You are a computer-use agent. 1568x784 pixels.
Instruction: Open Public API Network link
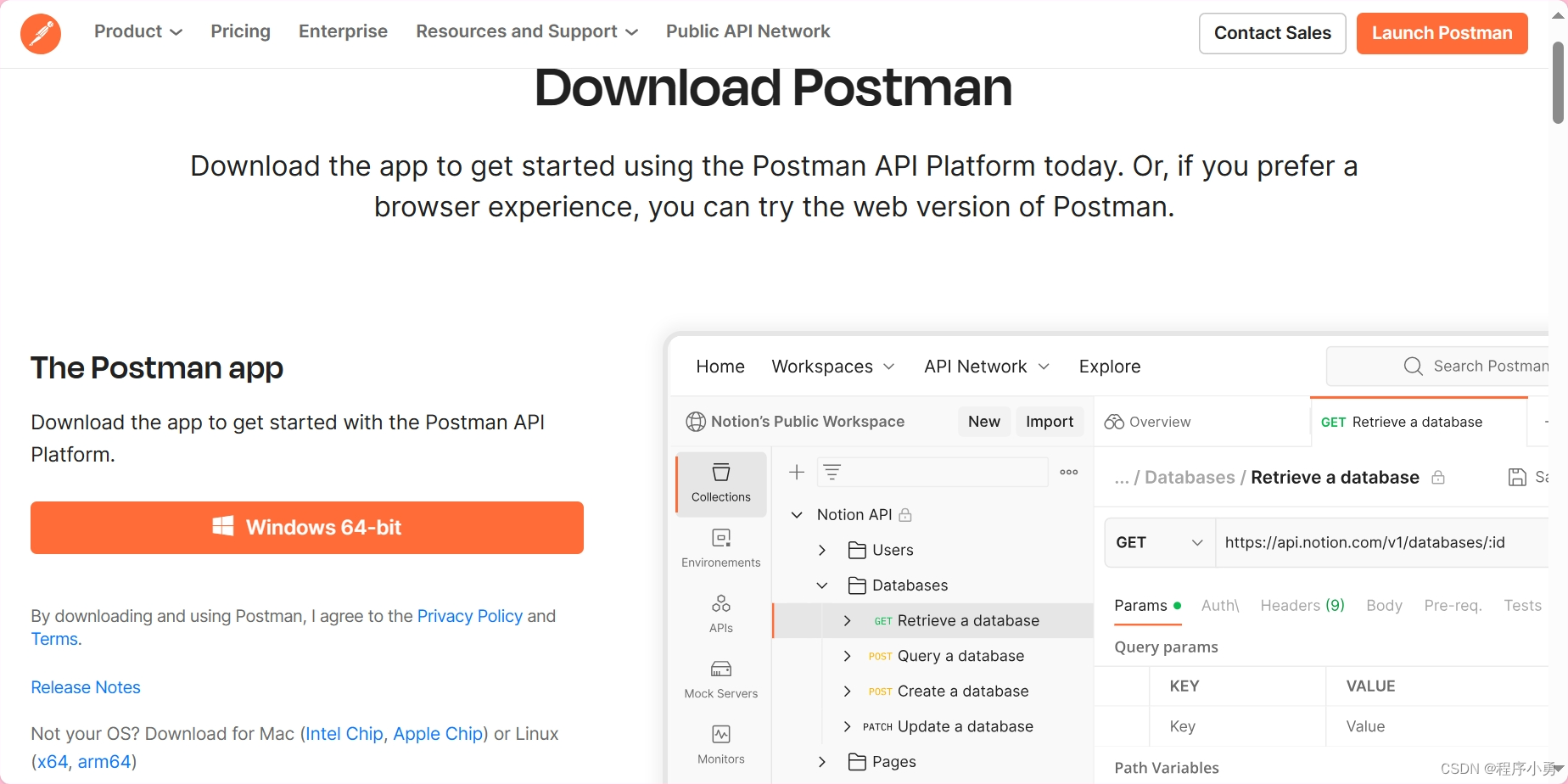(748, 31)
